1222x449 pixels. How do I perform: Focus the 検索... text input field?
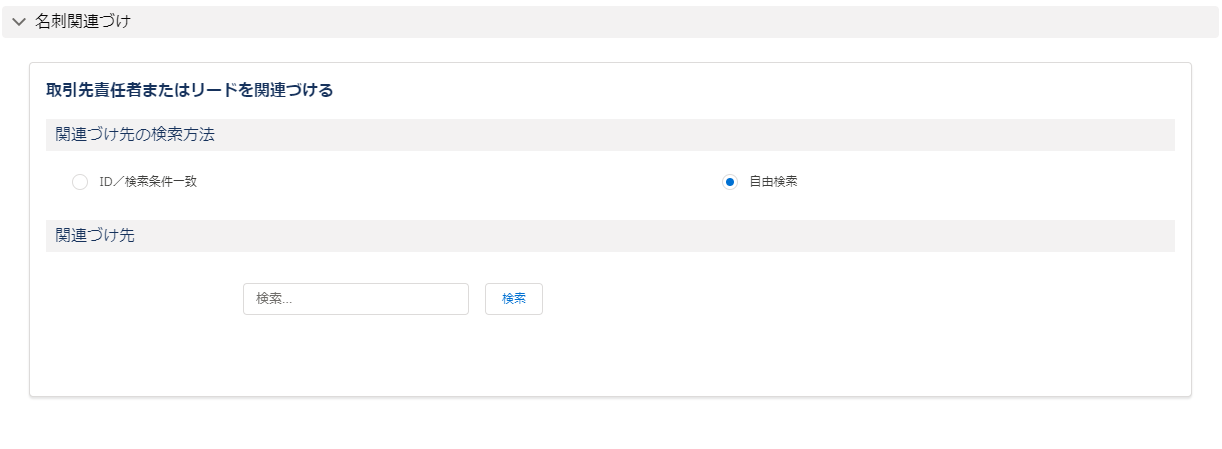point(356,299)
